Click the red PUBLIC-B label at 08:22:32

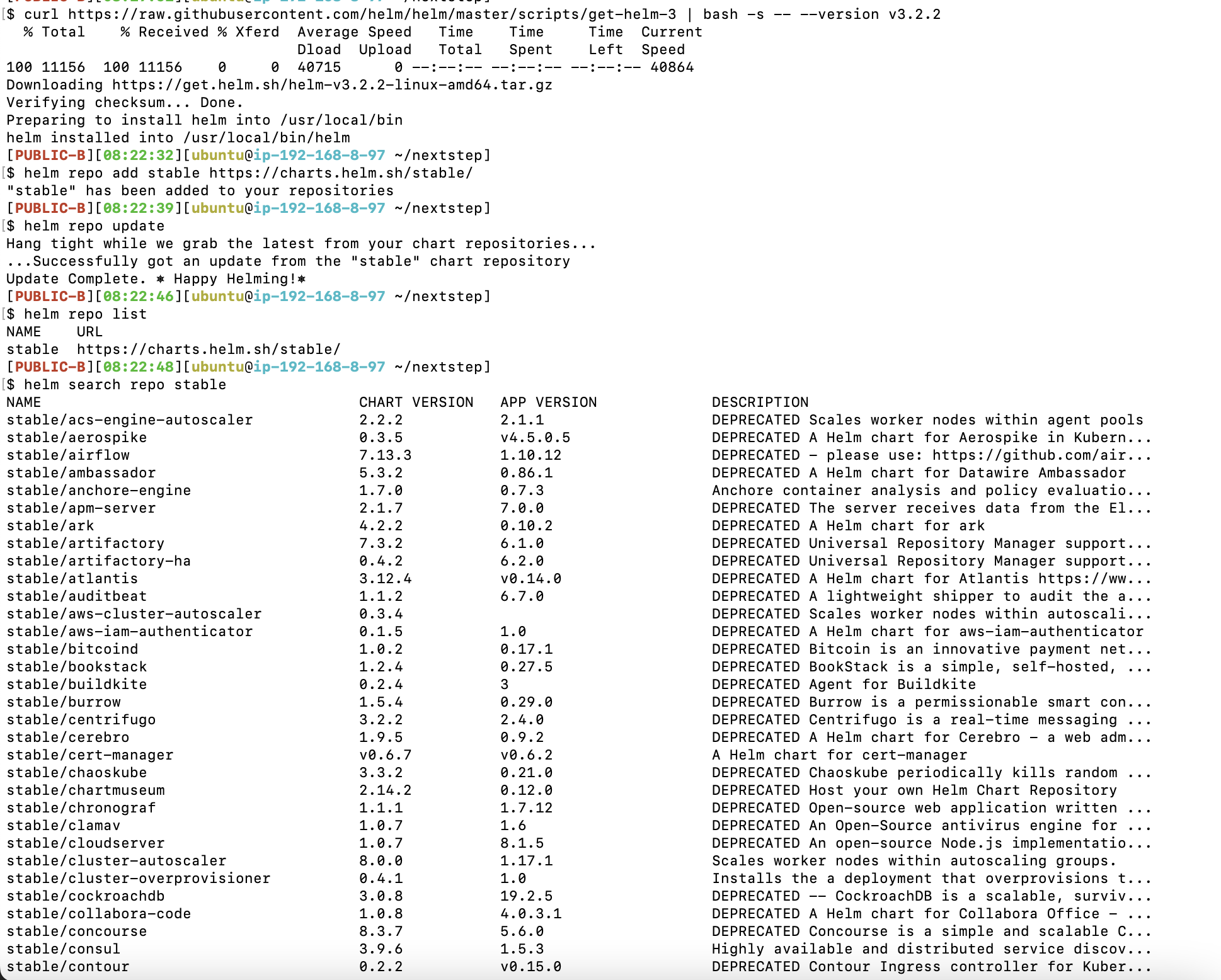coord(50,155)
